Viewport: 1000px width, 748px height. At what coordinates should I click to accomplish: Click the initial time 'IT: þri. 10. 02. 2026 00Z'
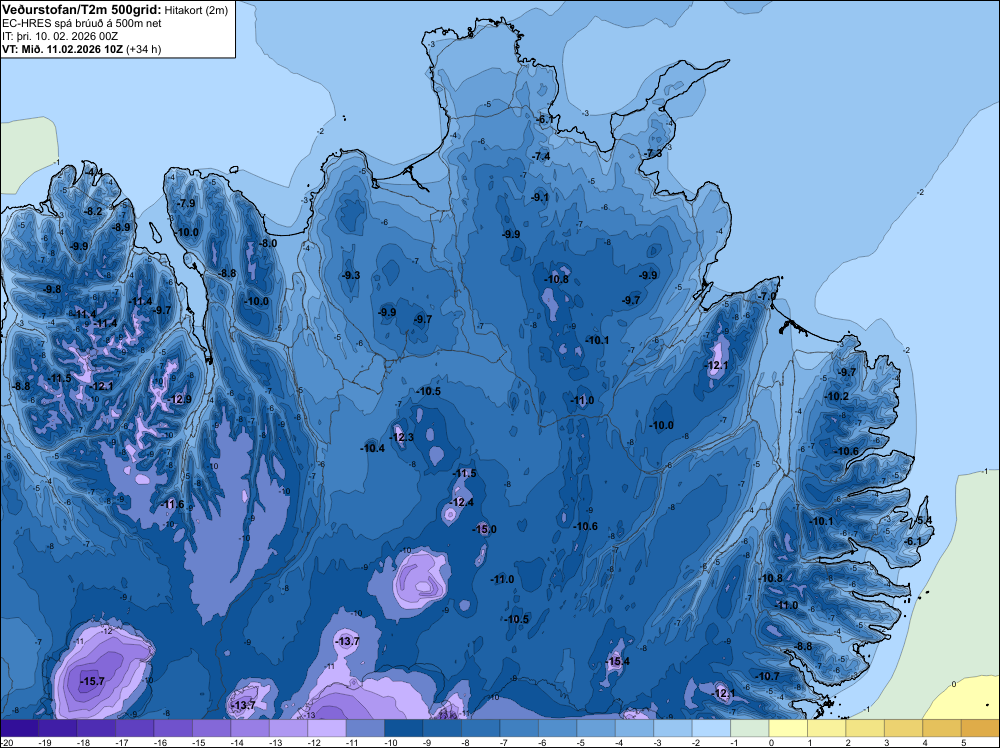click(60, 36)
